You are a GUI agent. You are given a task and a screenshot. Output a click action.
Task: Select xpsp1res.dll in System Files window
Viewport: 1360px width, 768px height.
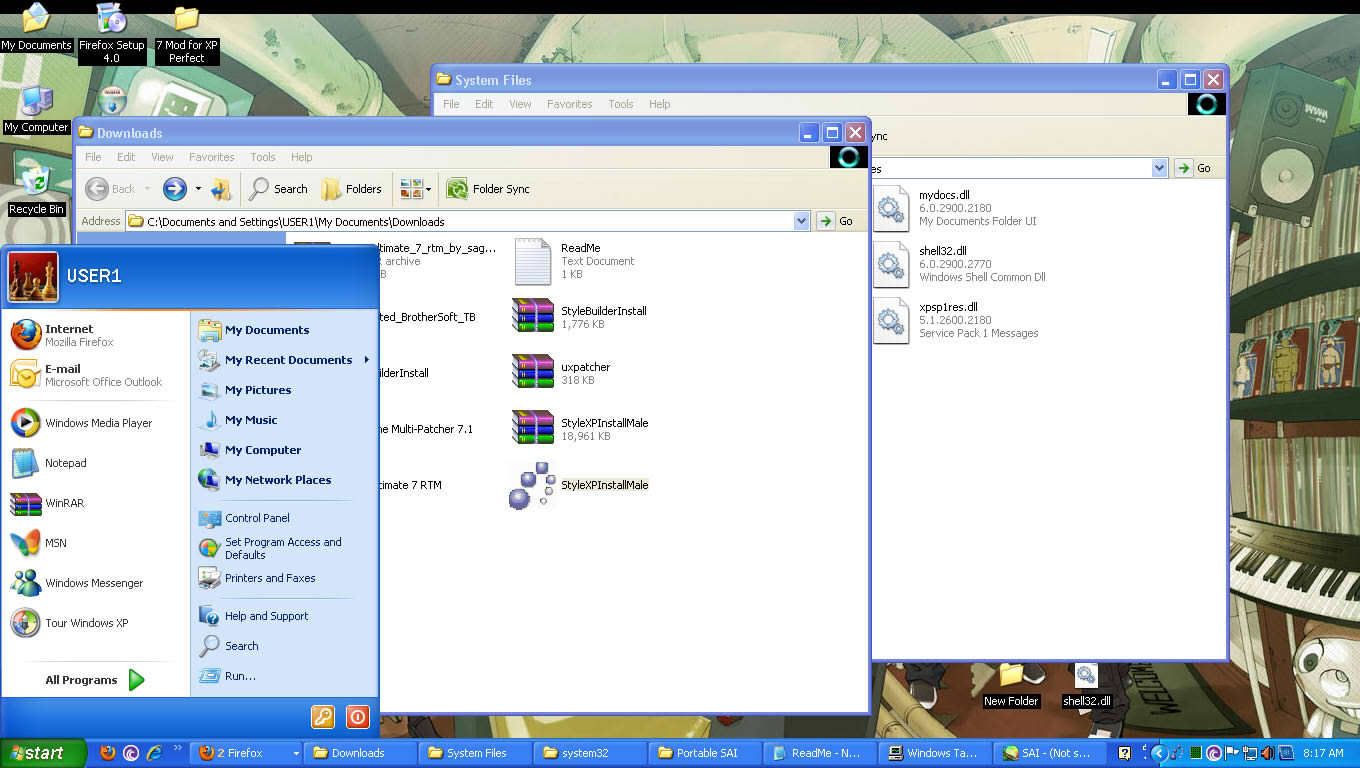click(x=955, y=320)
